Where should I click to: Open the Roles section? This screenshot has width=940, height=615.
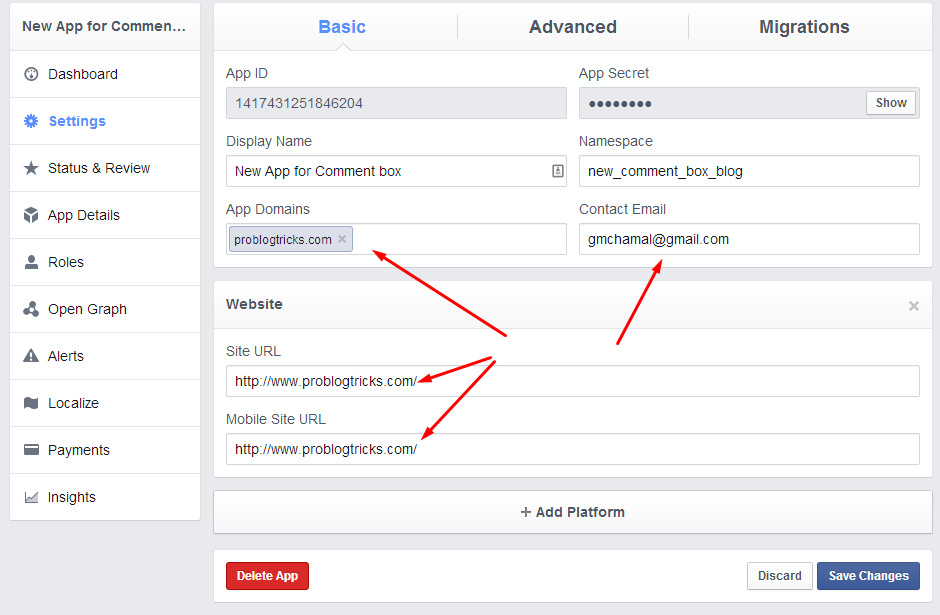(31, 262)
